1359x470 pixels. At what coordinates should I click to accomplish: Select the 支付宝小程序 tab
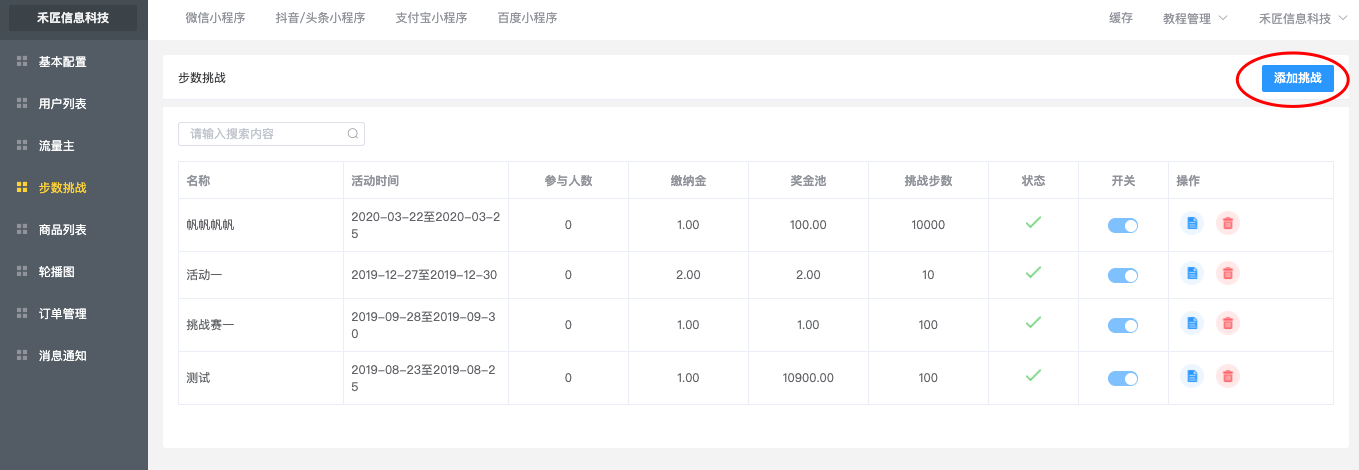click(431, 18)
